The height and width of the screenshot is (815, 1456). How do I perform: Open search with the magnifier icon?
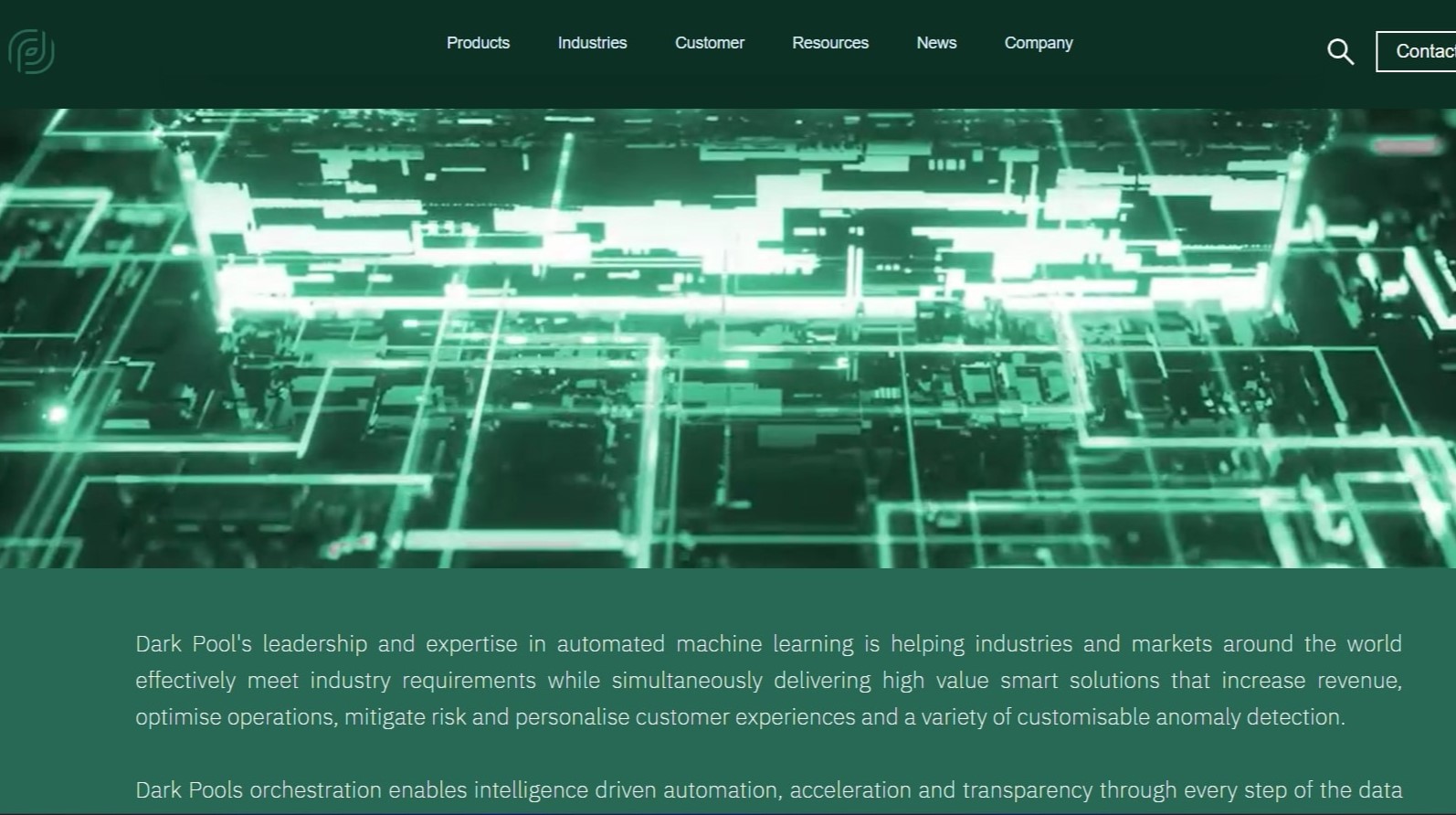coord(1339,52)
